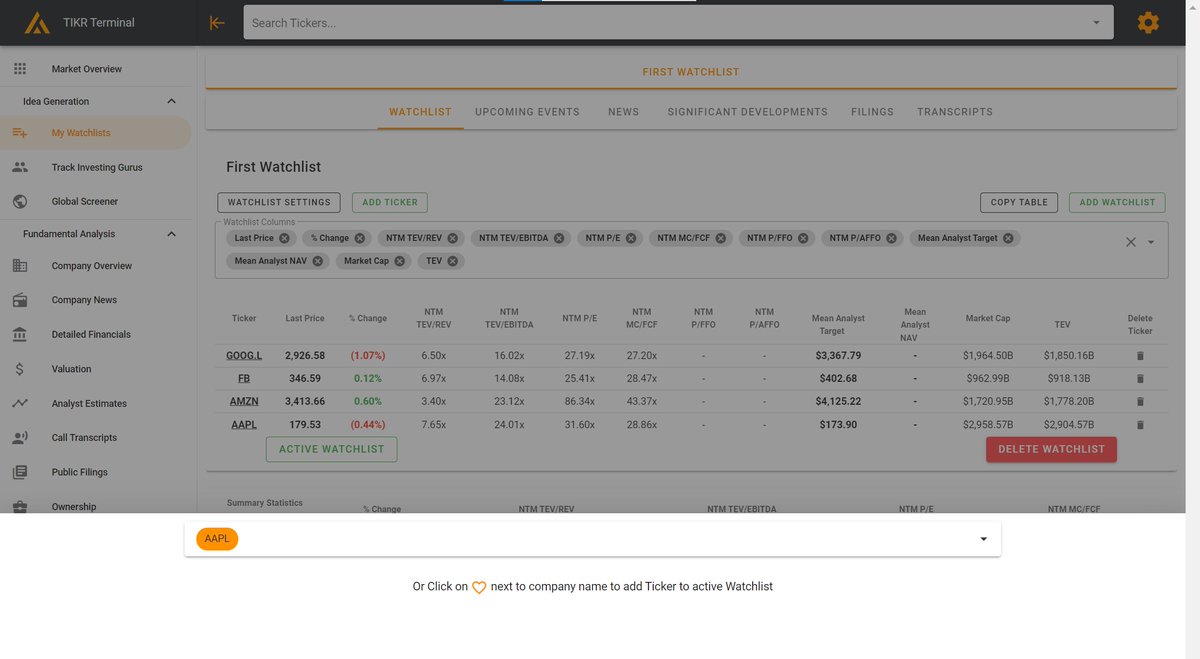Image resolution: width=1200 pixels, height=659 pixels.
Task: Remove the NTM TEV/EBITDA column chip
Action: pyautogui.click(x=559, y=238)
